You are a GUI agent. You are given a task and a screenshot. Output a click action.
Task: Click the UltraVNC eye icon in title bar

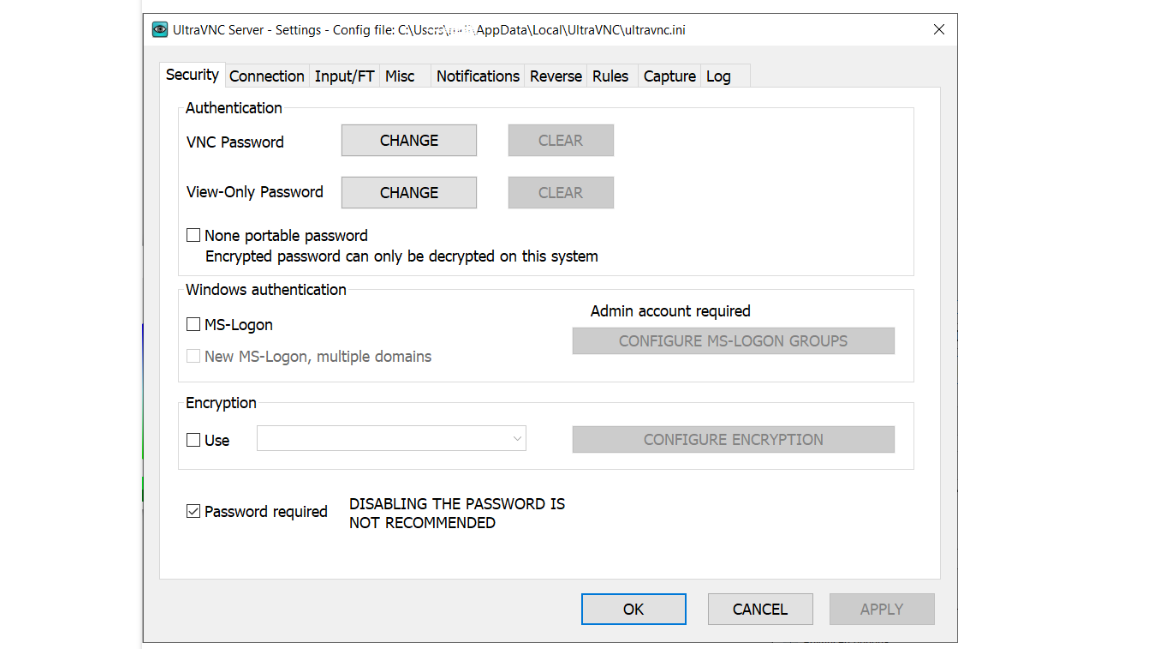160,30
